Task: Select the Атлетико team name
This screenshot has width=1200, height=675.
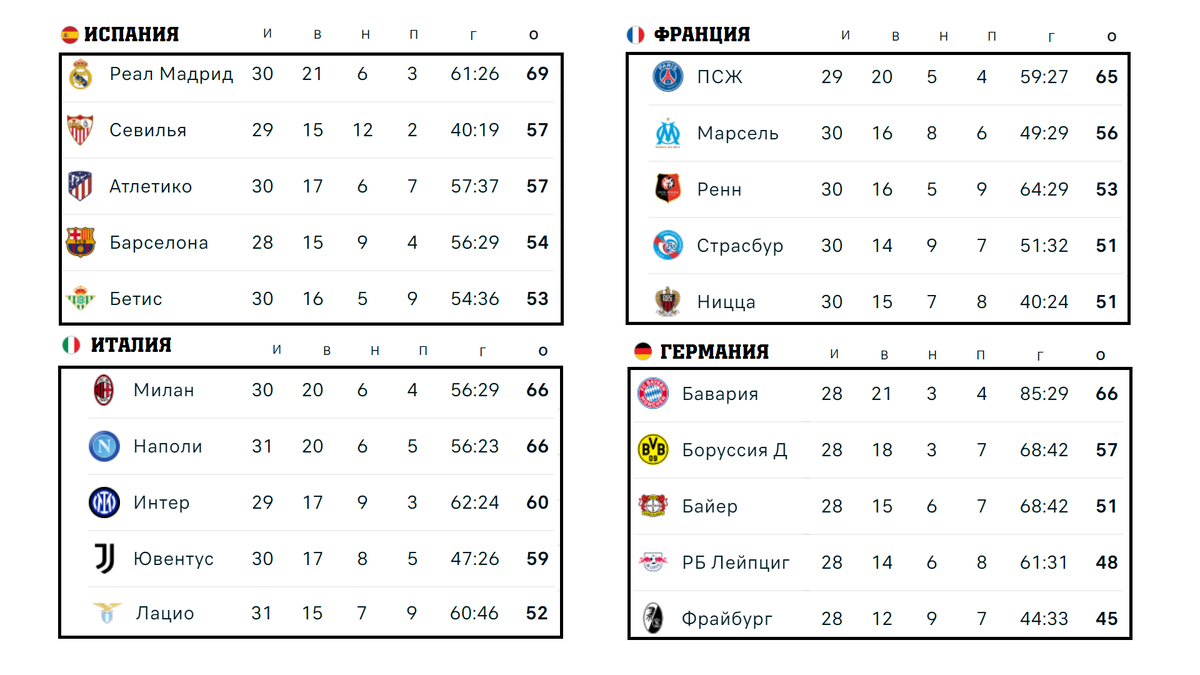Action: pyautogui.click(x=151, y=186)
